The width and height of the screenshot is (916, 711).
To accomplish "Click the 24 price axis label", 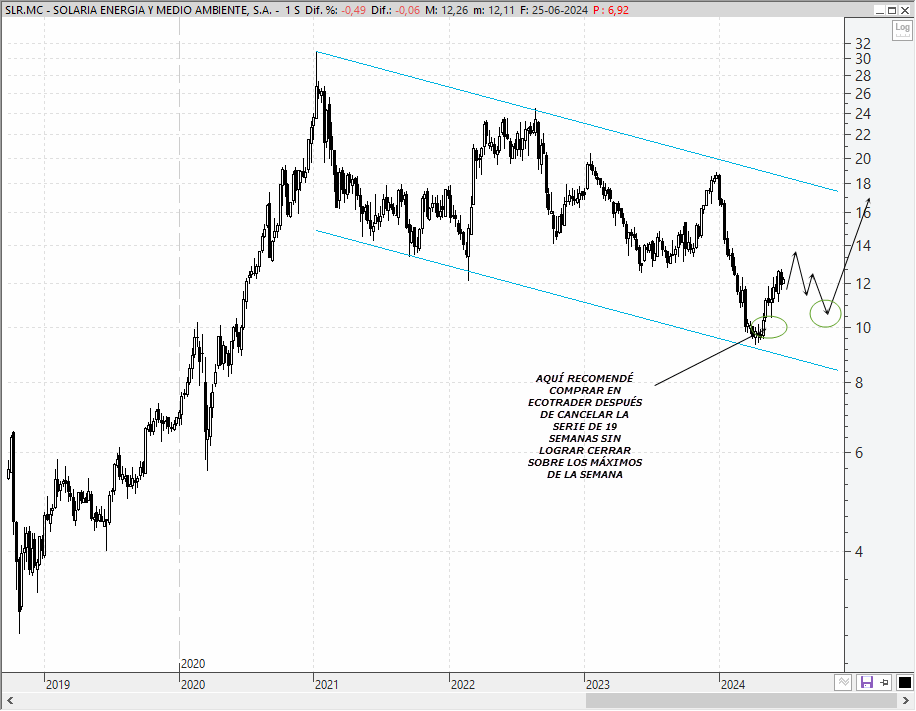I will pyautogui.click(x=863, y=114).
